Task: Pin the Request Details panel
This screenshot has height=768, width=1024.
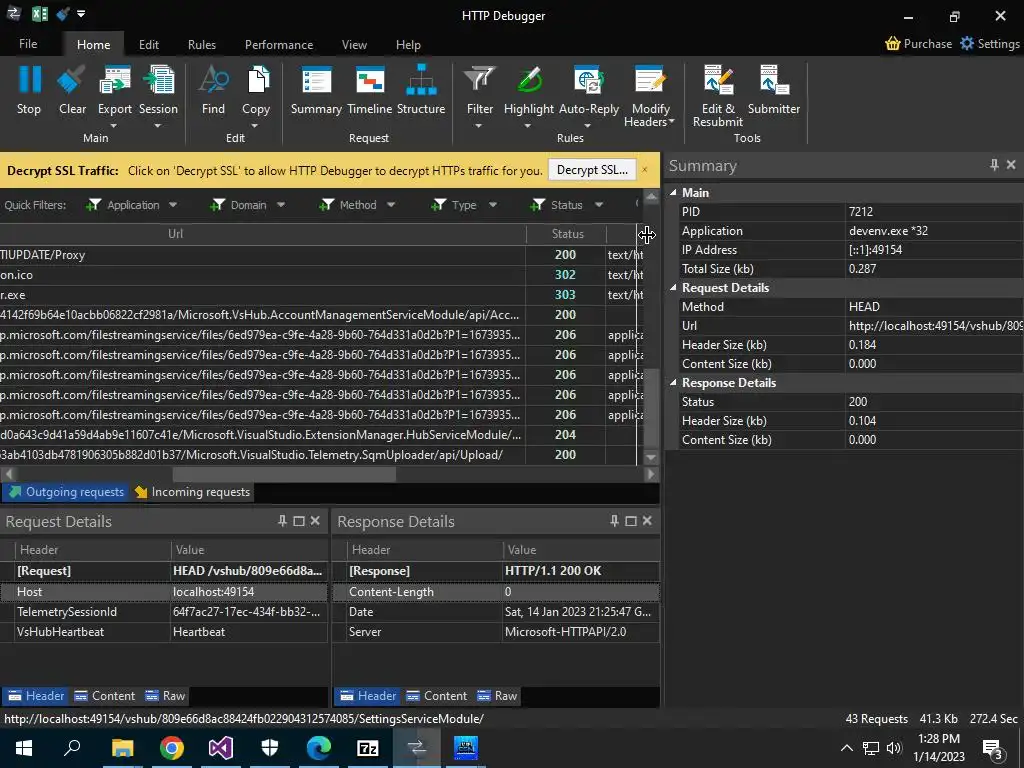Action: 282,521
